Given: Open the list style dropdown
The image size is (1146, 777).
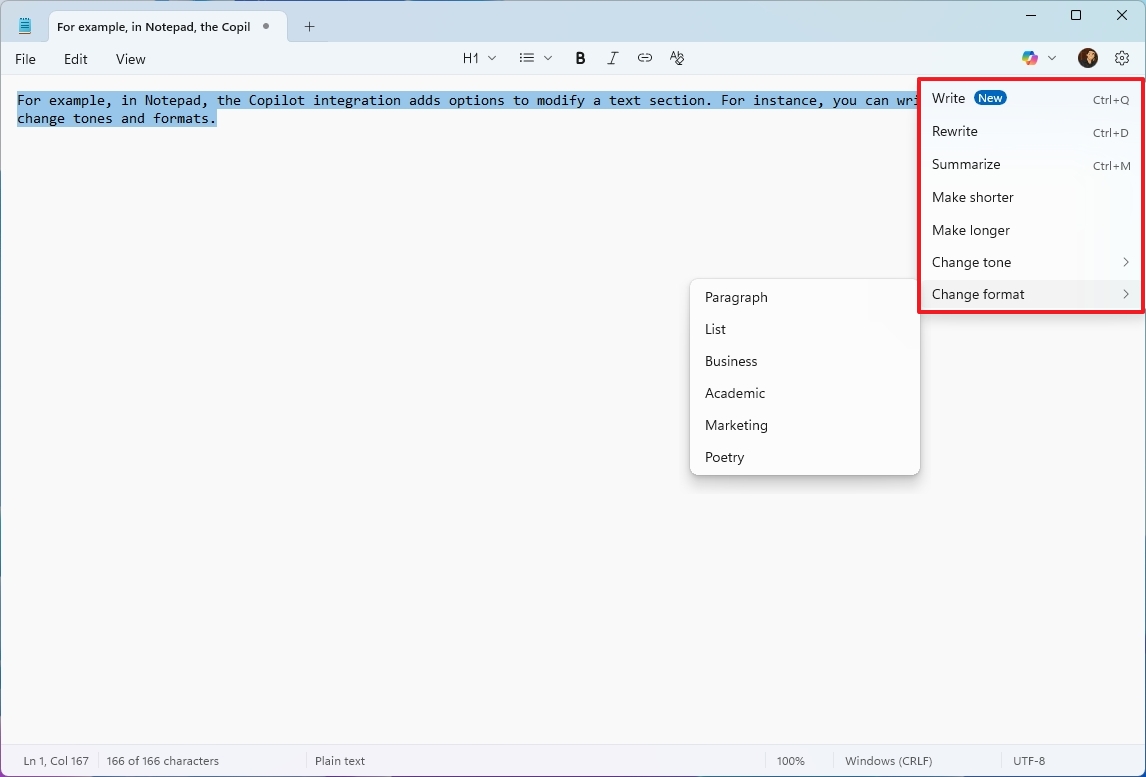Looking at the screenshot, I should [535, 57].
